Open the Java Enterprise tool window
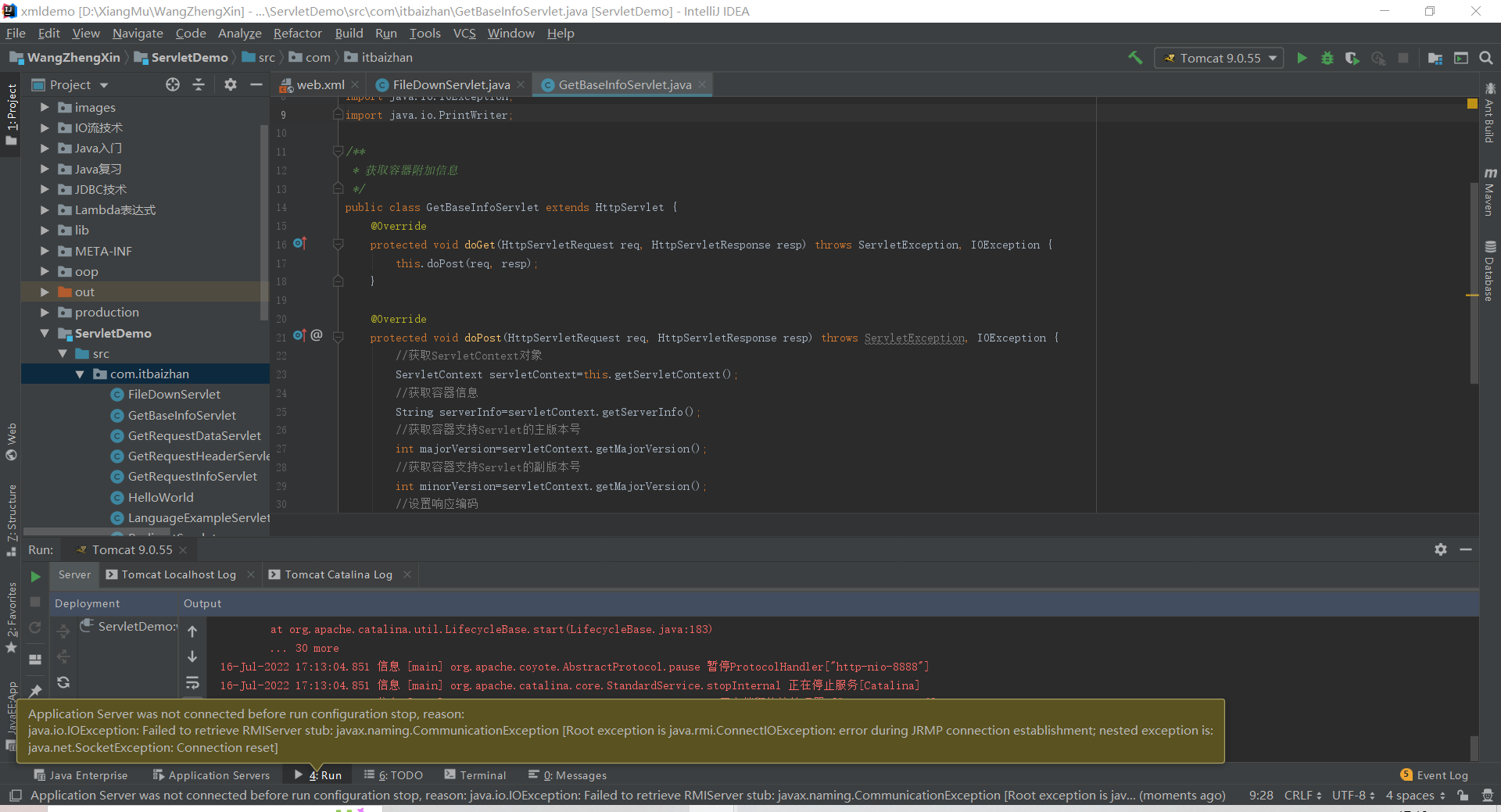This screenshot has height=812, width=1501. 81,775
